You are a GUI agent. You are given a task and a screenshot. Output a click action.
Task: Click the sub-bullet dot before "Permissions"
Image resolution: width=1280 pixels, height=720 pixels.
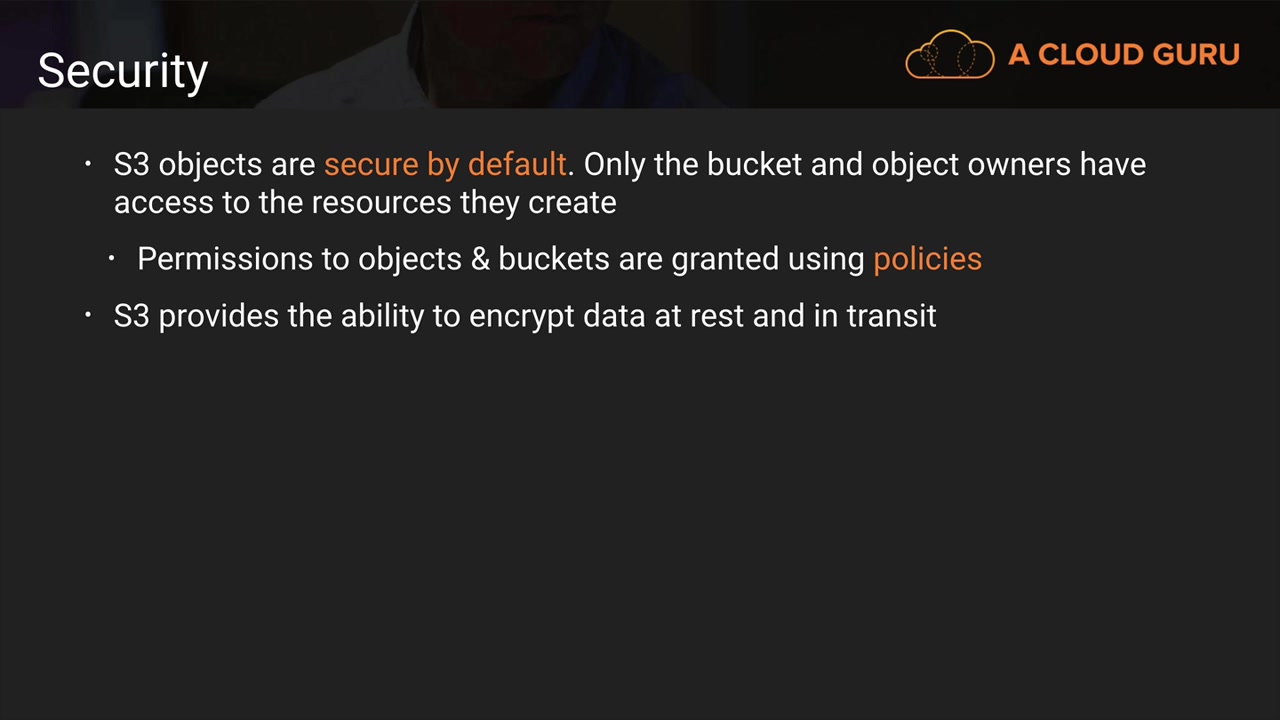pyautogui.click(x=112, y=259)
